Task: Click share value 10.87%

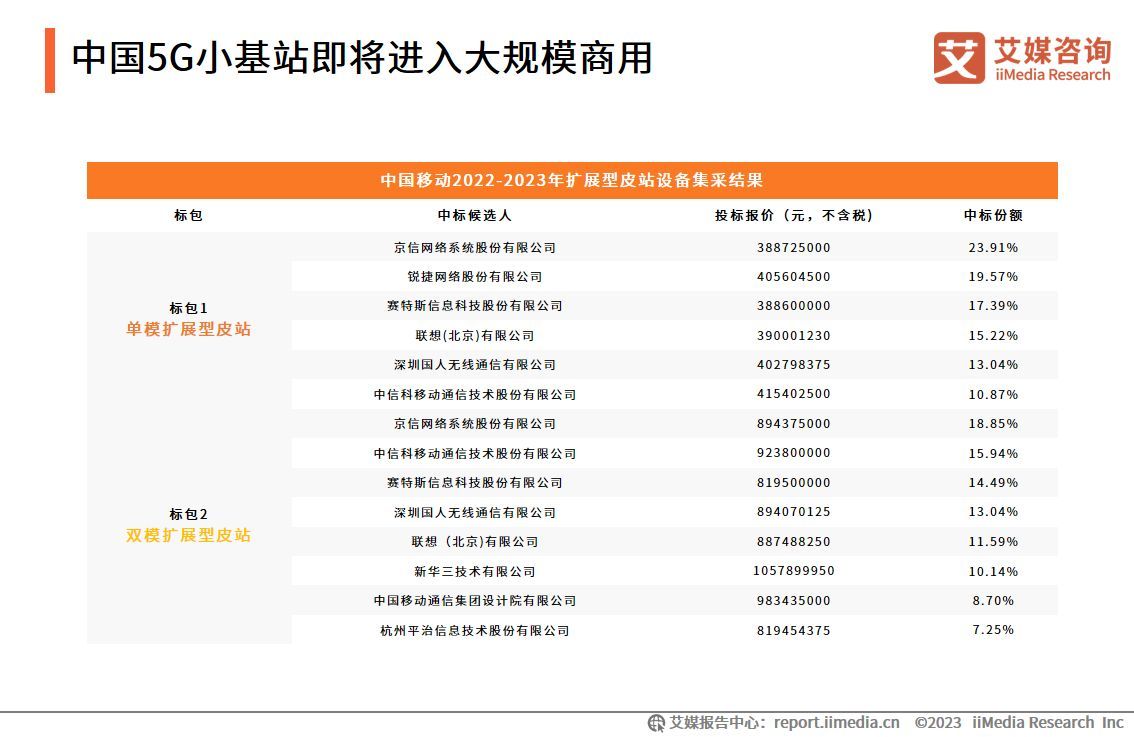Action: click(994, 394)
